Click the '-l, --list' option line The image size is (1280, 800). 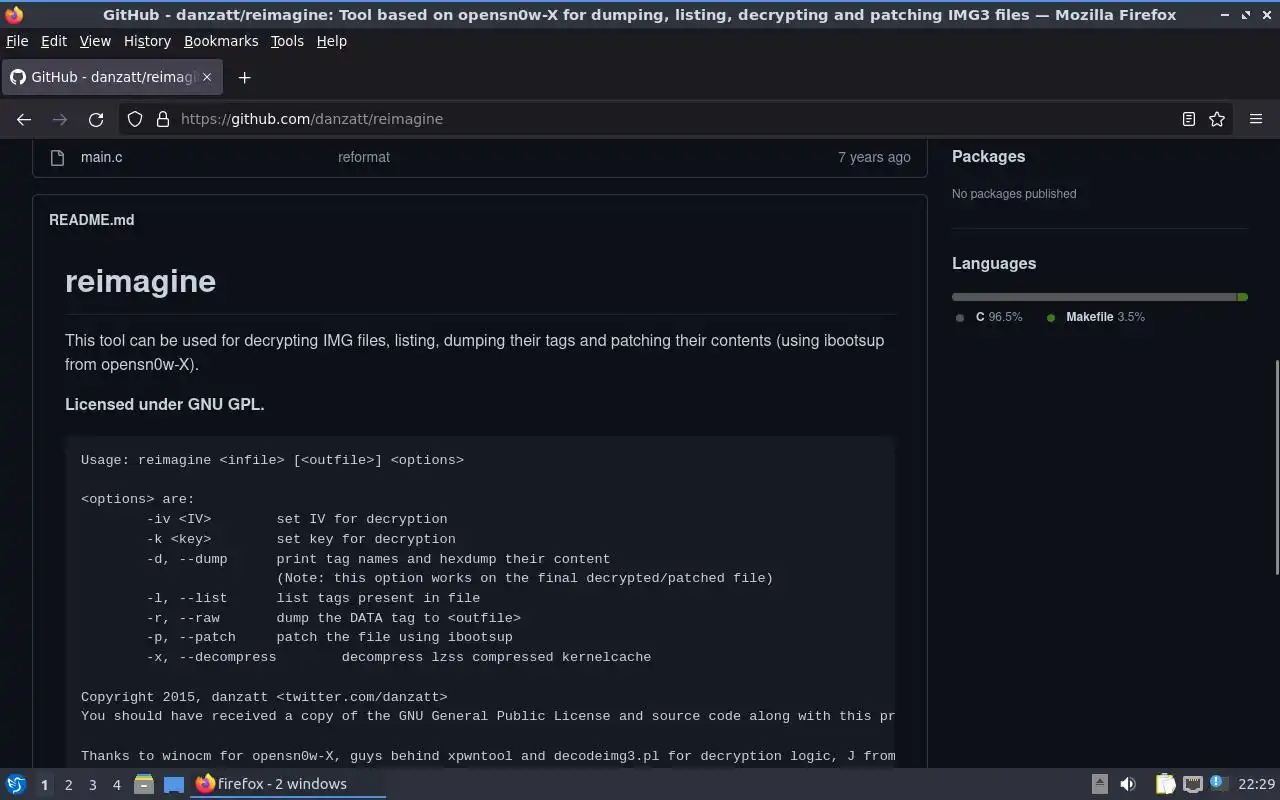tap(313, 598)
